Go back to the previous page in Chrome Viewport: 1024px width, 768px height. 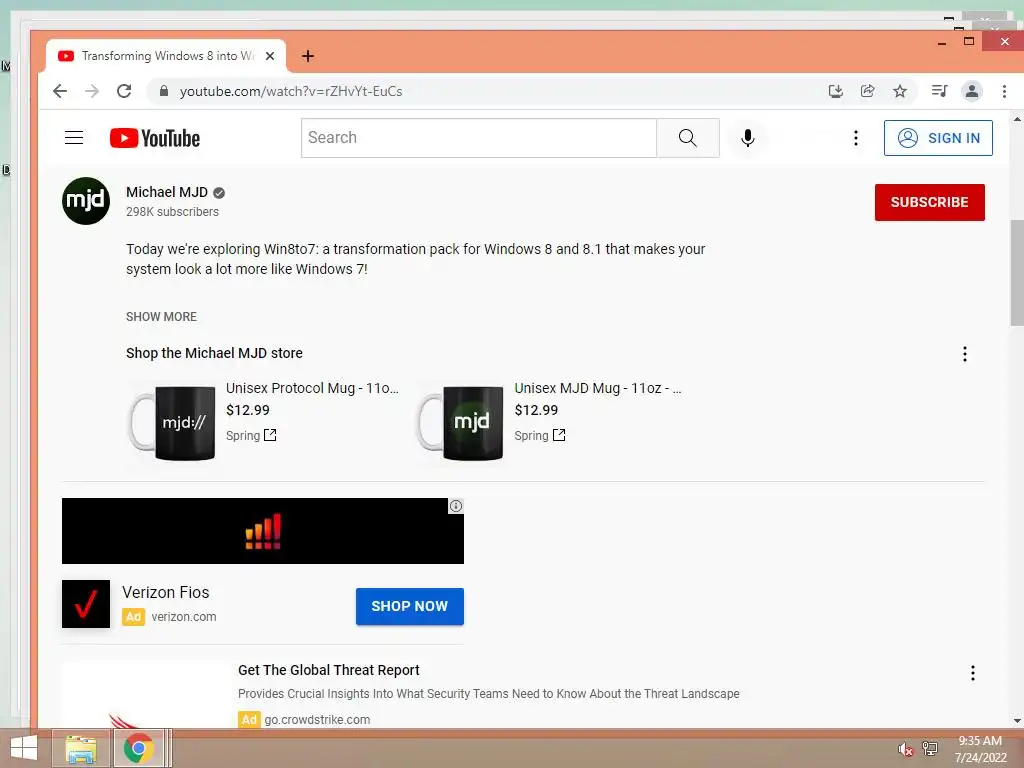[60, 91]
